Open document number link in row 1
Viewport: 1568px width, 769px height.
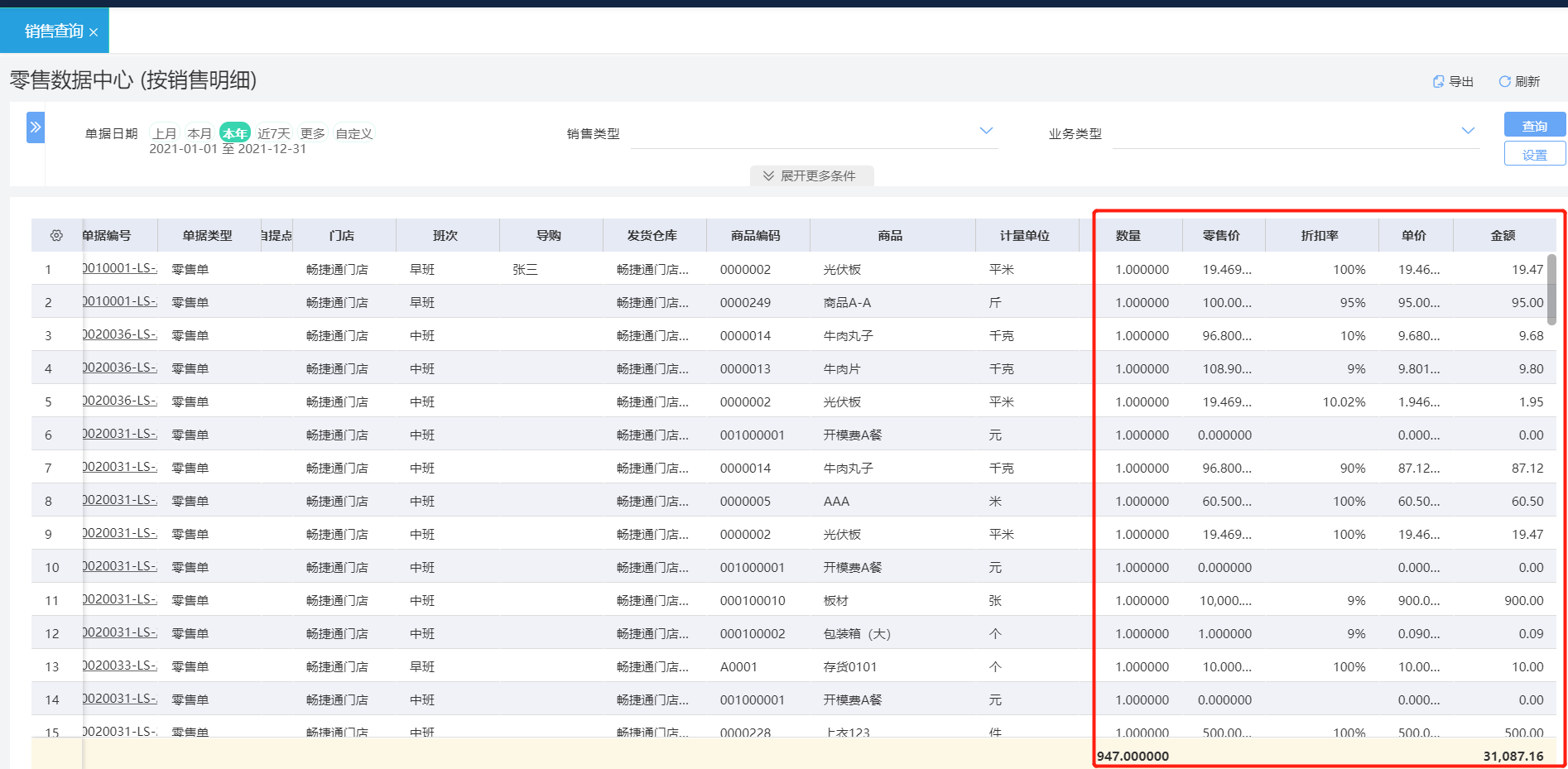point(120,268)
